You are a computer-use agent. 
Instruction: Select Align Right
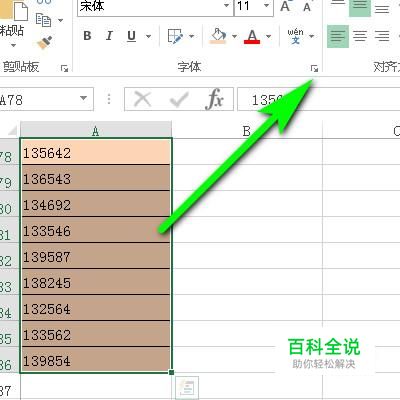point(382,36)
